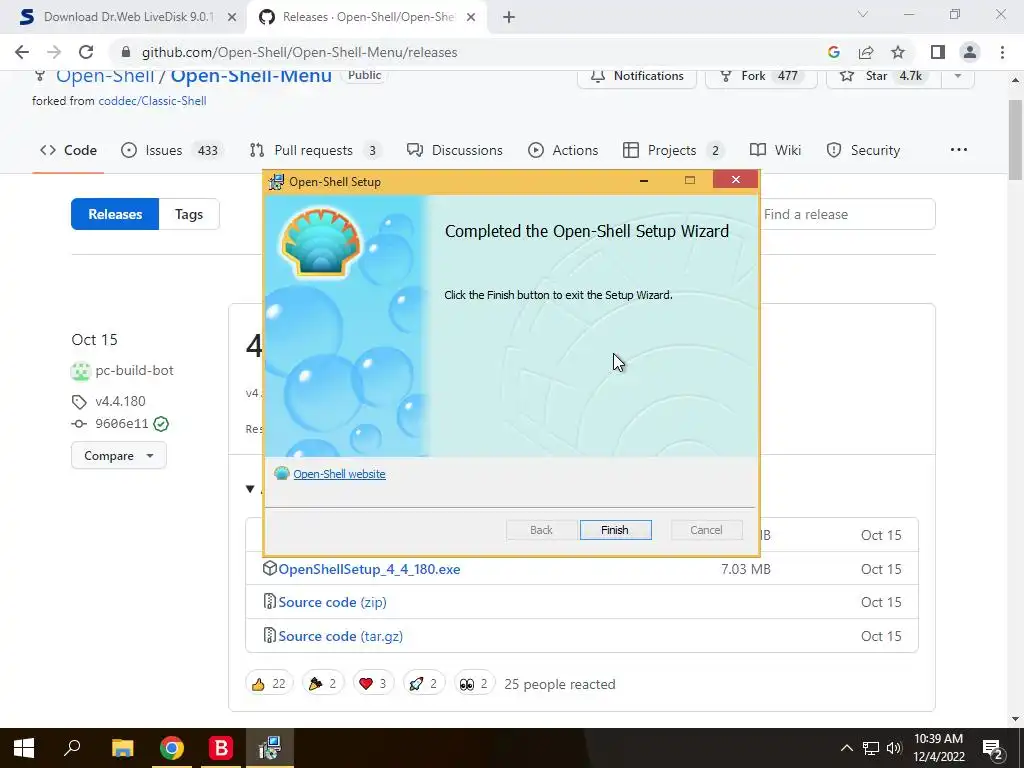Image resolution: width=1024 pixels, height=768 pixels.
Task: Open the Windows Start menu
Action: tap(24, 748)
